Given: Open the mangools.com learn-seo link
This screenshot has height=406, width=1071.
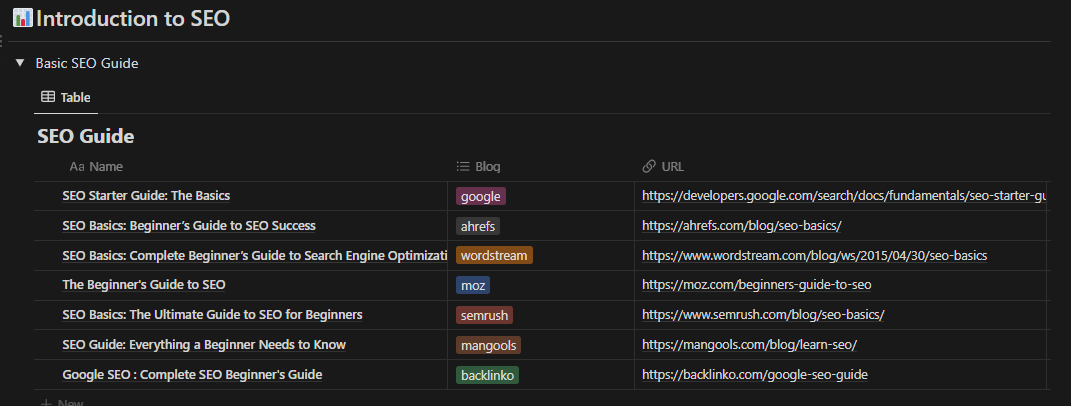Looking at the screenshot, I should click(x=749, y=345).
